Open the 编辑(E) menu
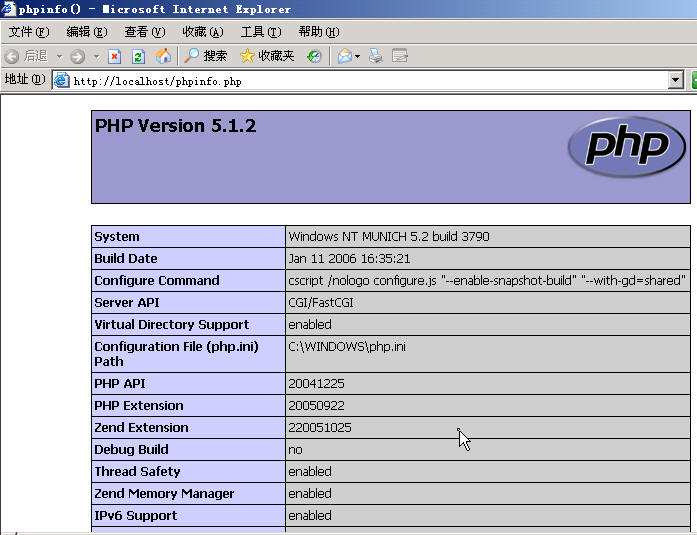 pos(87,32)
